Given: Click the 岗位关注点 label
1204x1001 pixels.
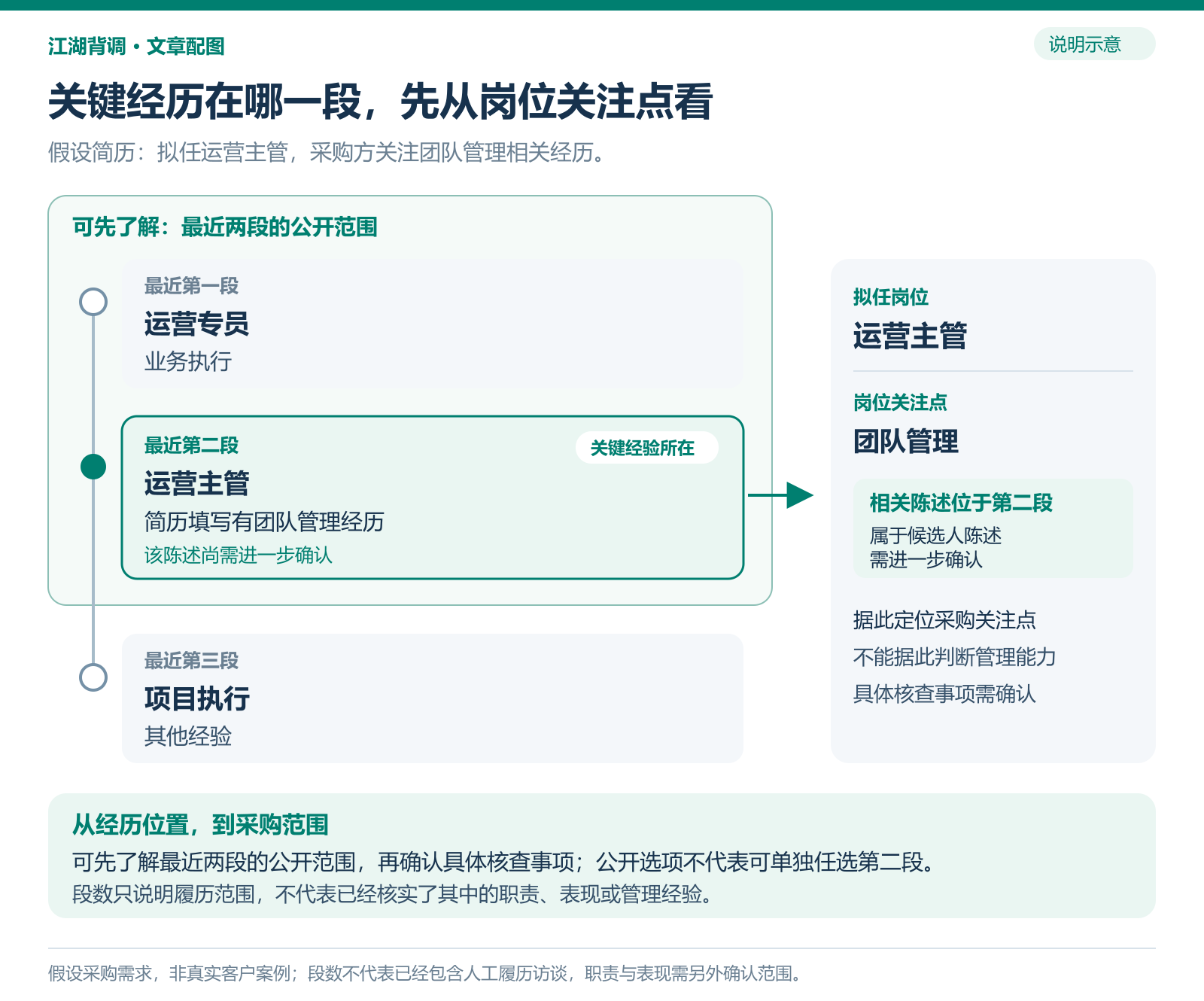Looking at the screenshot, I should point(900,403).
